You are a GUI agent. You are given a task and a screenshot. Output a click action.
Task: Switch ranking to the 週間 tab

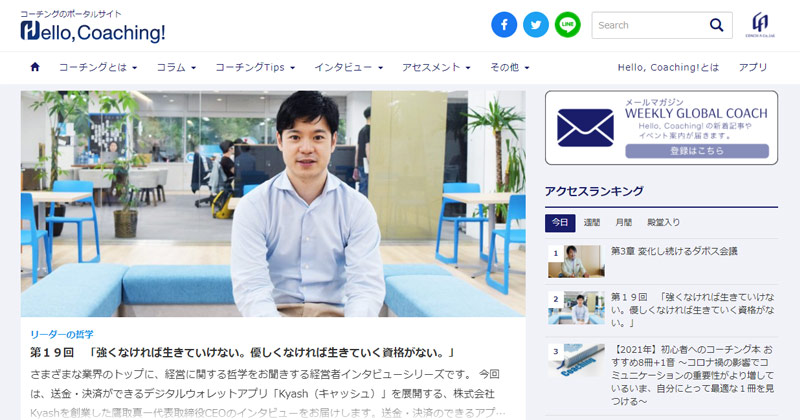[592, 223]
